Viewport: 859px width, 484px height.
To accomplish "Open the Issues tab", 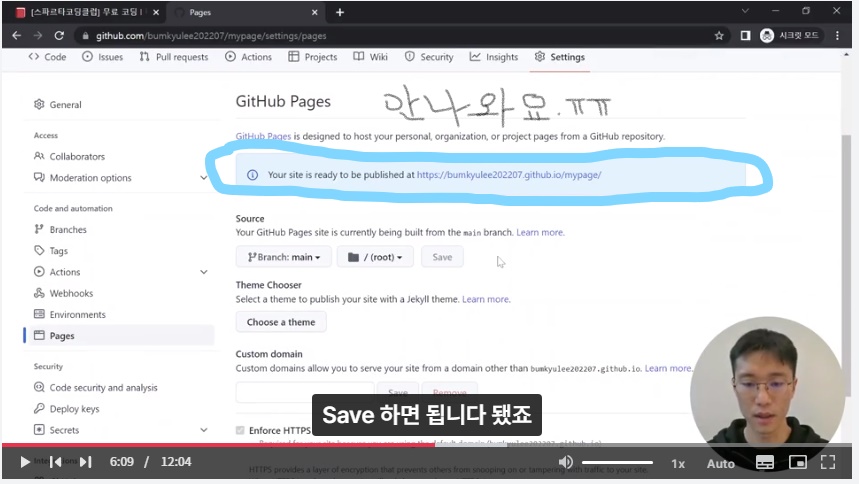I will click(x=102, y=57).
